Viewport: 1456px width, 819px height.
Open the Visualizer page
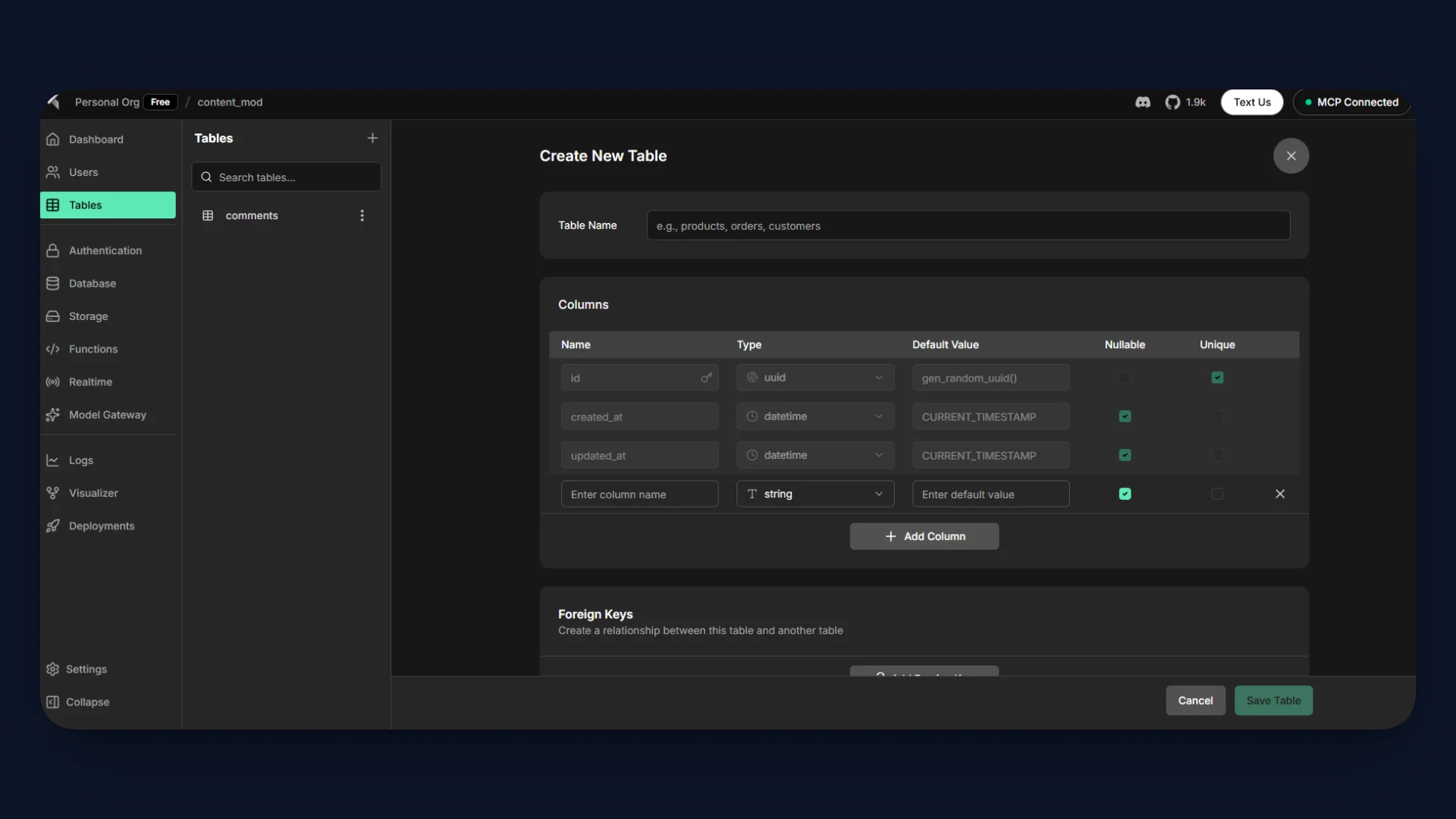[93, 493]
